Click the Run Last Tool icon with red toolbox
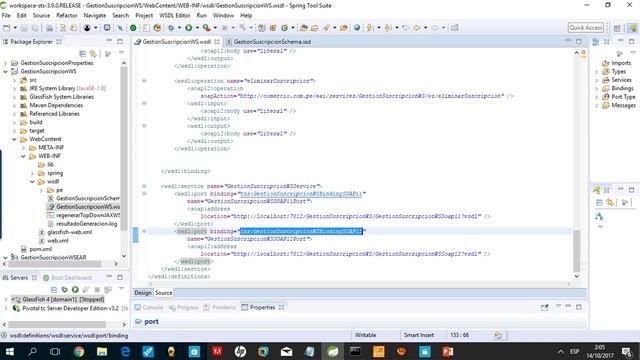640x360 pixels. click(207, 28)
